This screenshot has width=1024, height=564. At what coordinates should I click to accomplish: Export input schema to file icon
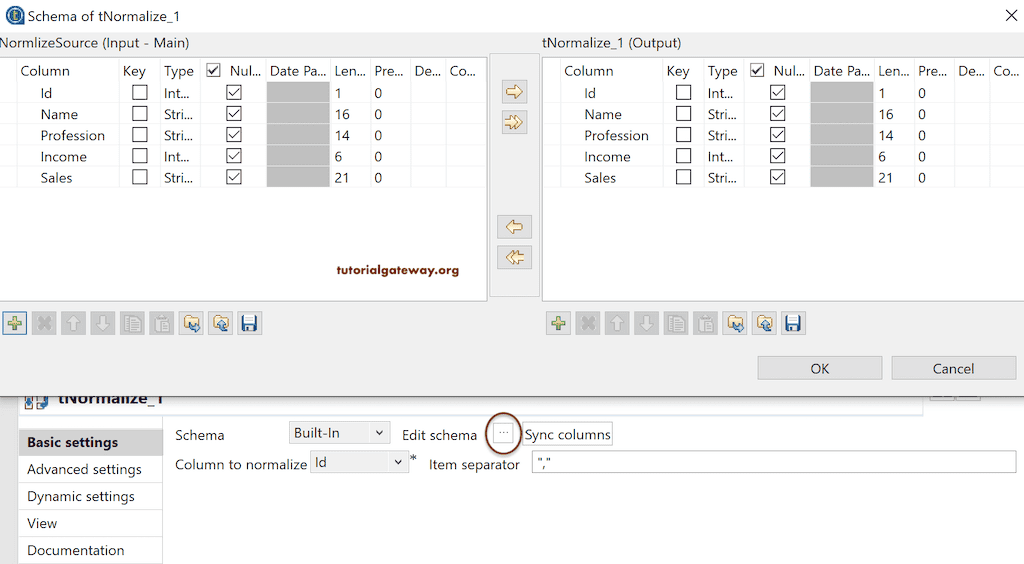pos(221,323)
